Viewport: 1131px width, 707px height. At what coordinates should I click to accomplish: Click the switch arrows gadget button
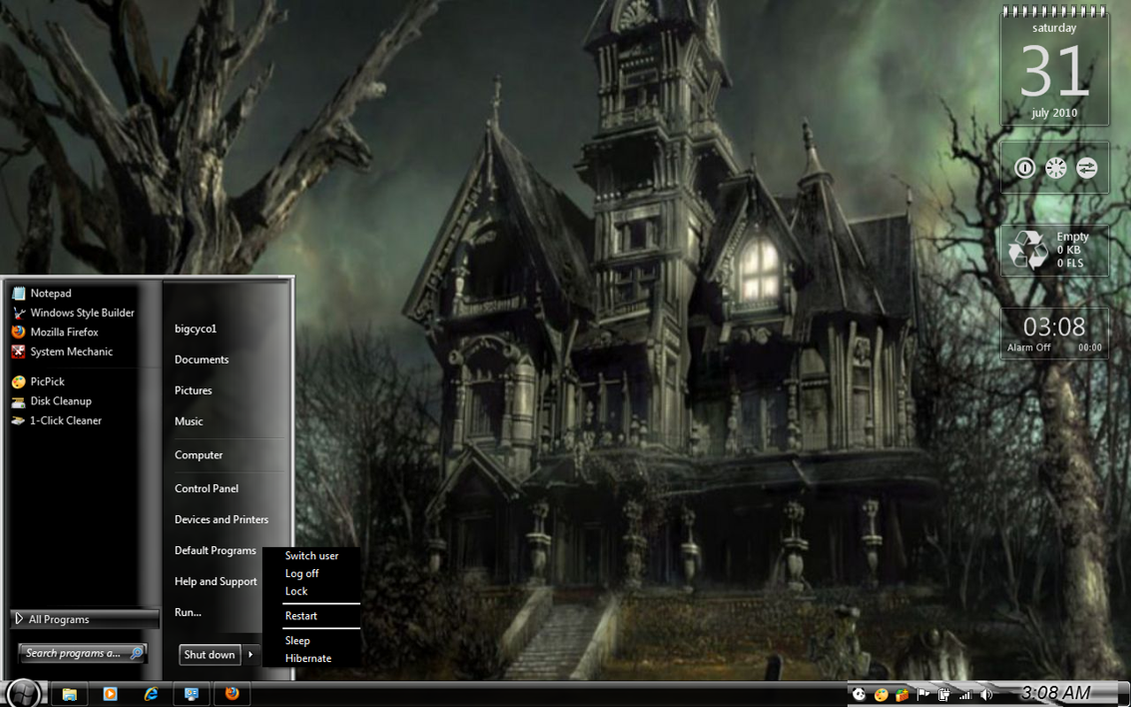point(1087,168)
